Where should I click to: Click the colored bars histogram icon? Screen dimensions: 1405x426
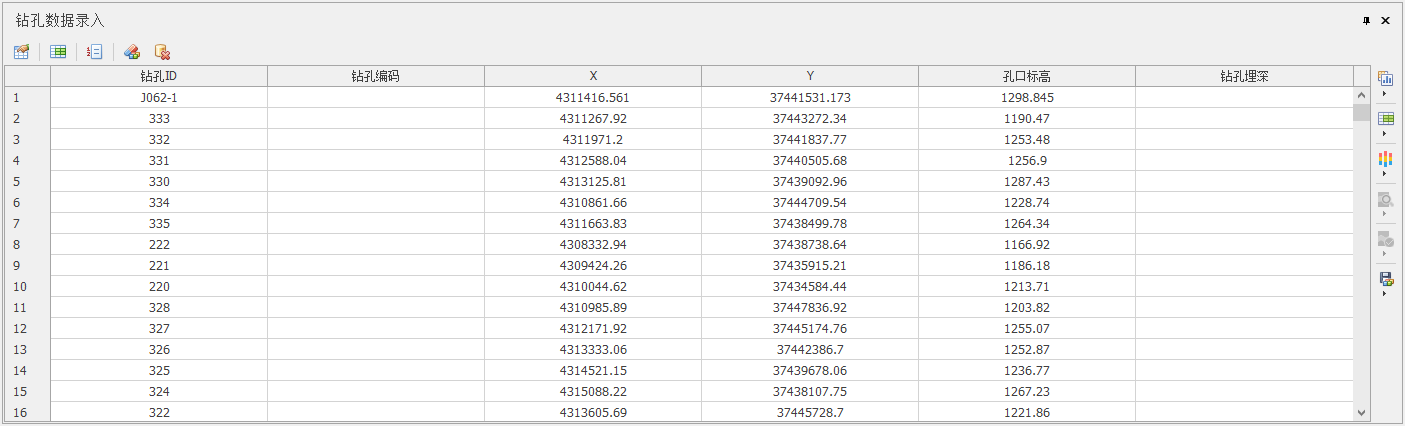1385,159
